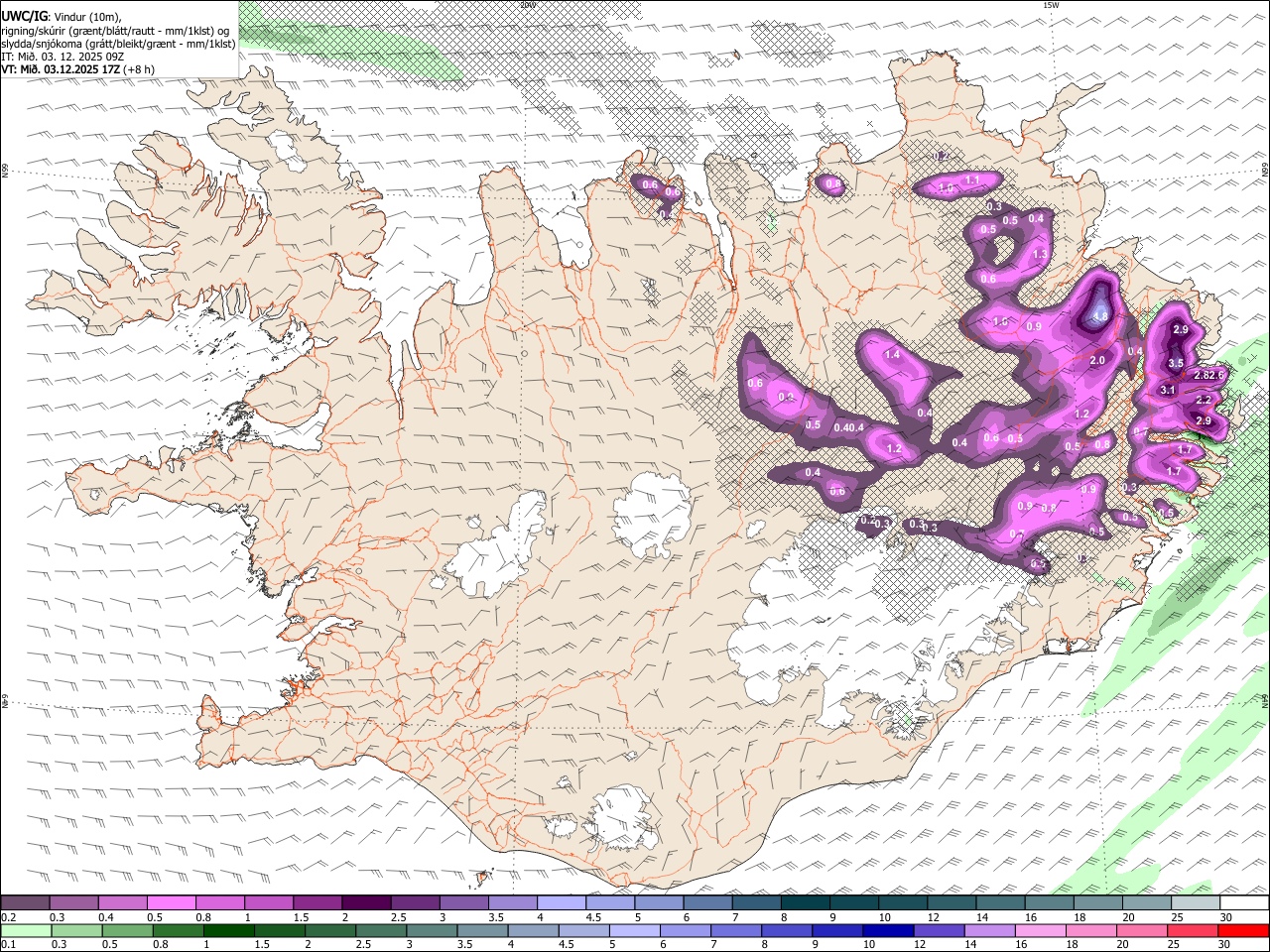Click the 1.4 precipitation value on the map
Screen dimensions: 1270x952
coord(892,355)
